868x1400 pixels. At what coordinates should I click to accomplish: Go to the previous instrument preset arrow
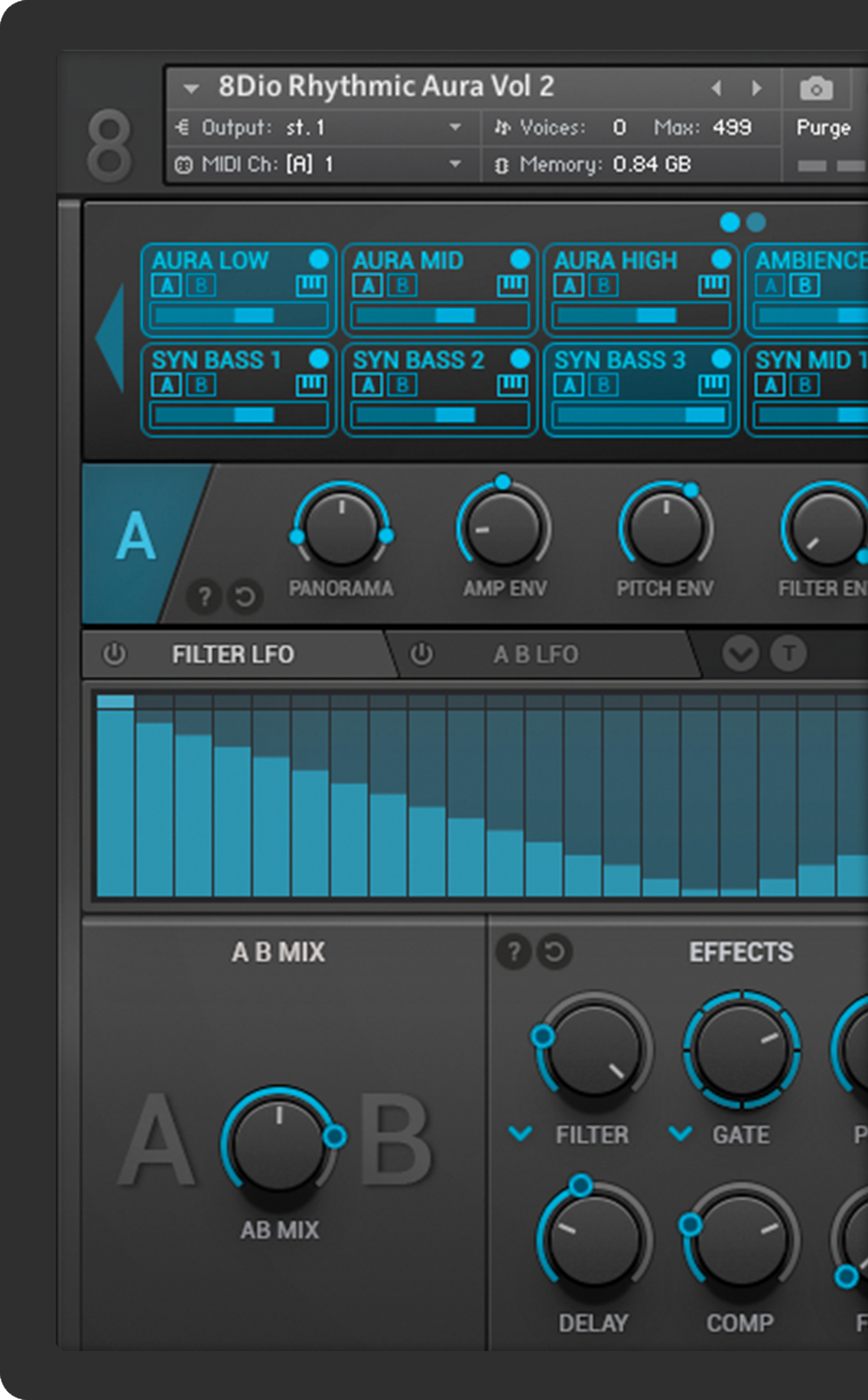pyautogui.click(x=717, y=88)
